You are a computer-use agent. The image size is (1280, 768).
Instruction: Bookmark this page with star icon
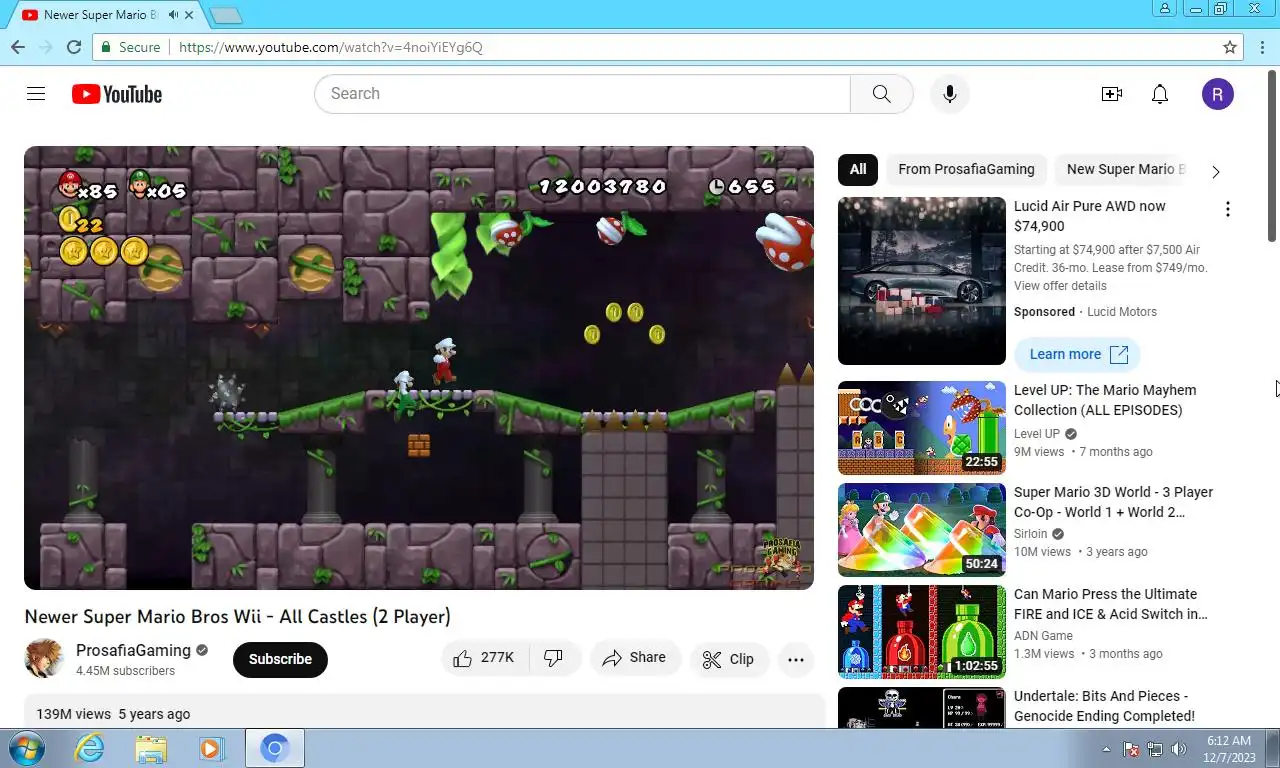coord(1230,47)
